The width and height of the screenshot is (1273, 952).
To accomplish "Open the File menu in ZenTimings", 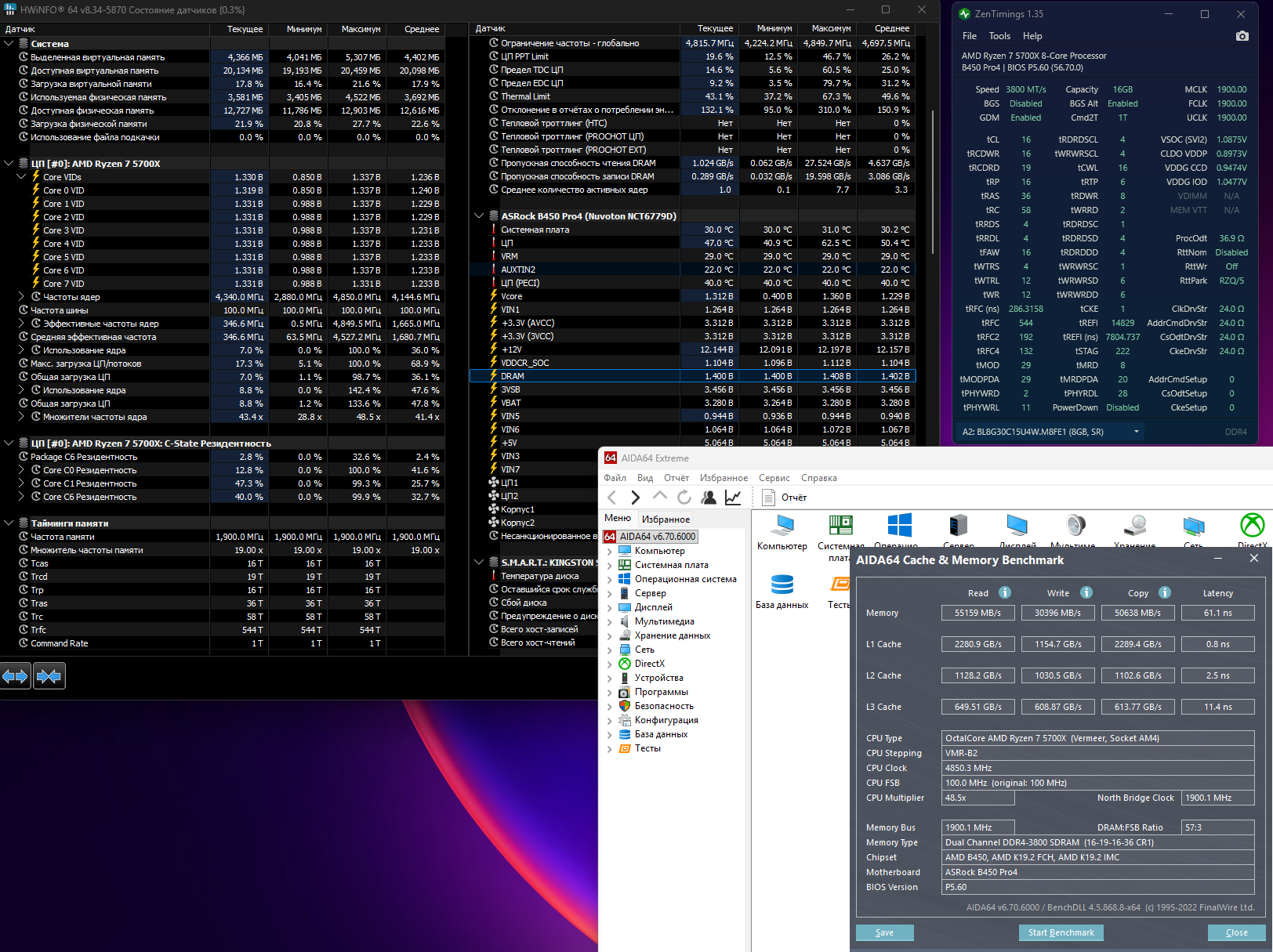I will point(970,36).
